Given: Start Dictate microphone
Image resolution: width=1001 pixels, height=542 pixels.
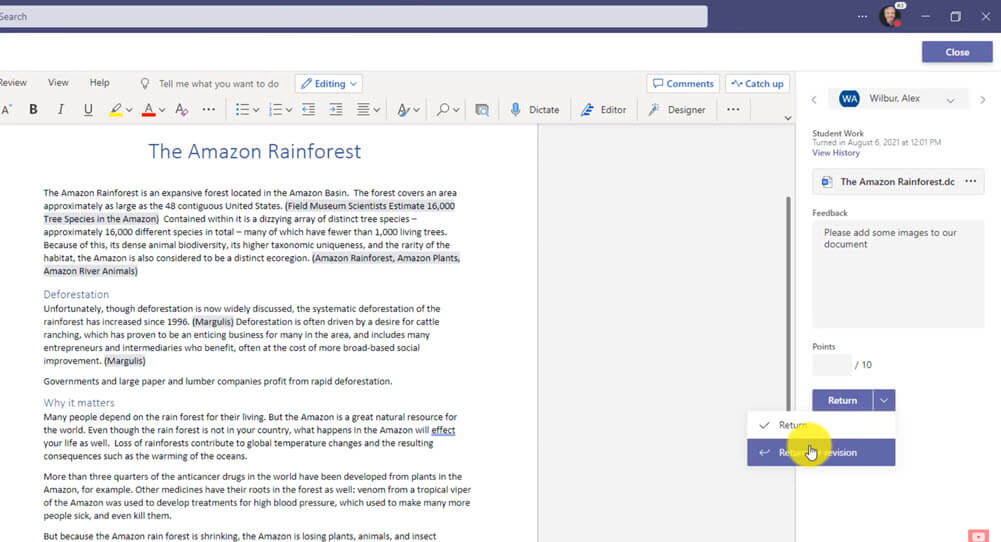Looking at the screenshot, I should pos(534,110).
